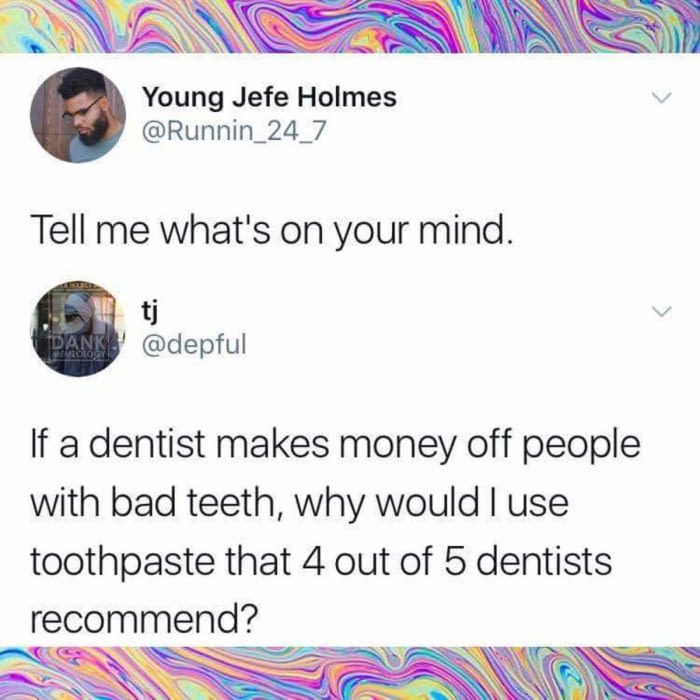Screen dimensions: 700x700
Task: Click the word "mind." in the first tweet
Action: [x=465, y=231]
